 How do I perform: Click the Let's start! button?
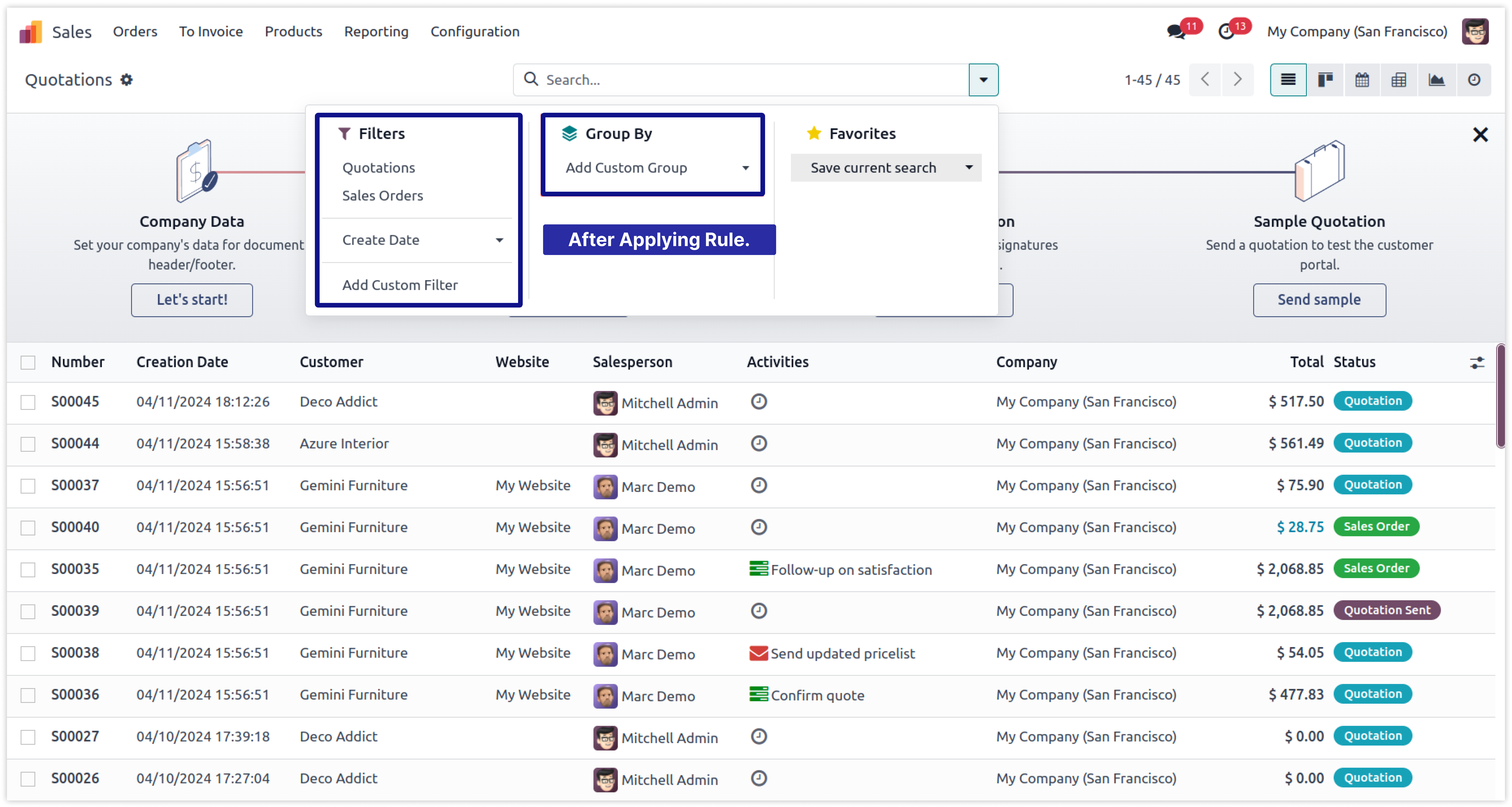coord(192,300)
